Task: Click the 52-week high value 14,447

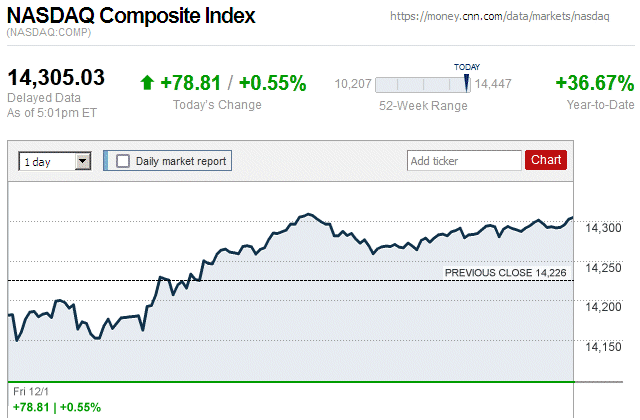Action: pyautogui.click(x=492, y=85)
